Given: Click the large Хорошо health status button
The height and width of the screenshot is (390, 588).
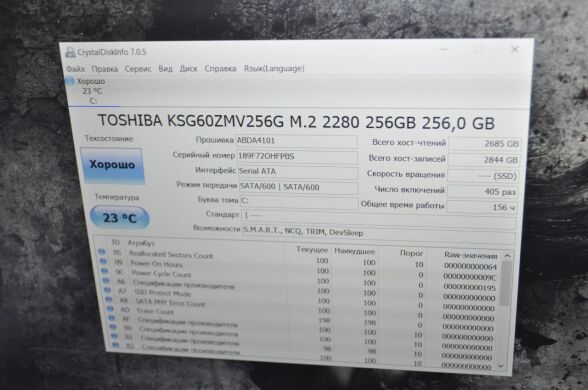Looking at the screenshot, I should point(112,165).
